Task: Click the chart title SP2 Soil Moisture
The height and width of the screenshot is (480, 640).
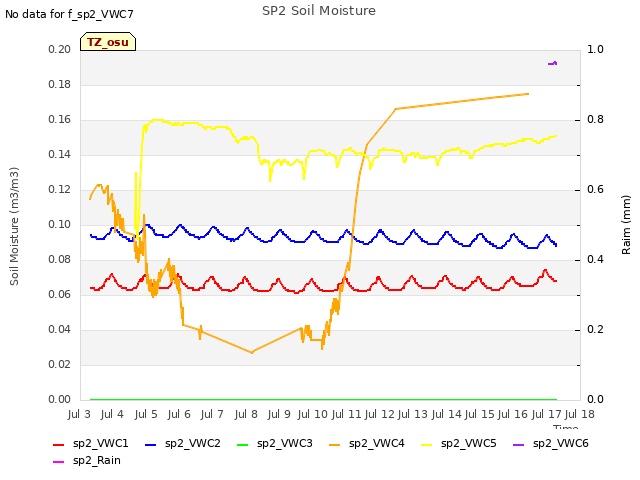Action: coord(319,11)
